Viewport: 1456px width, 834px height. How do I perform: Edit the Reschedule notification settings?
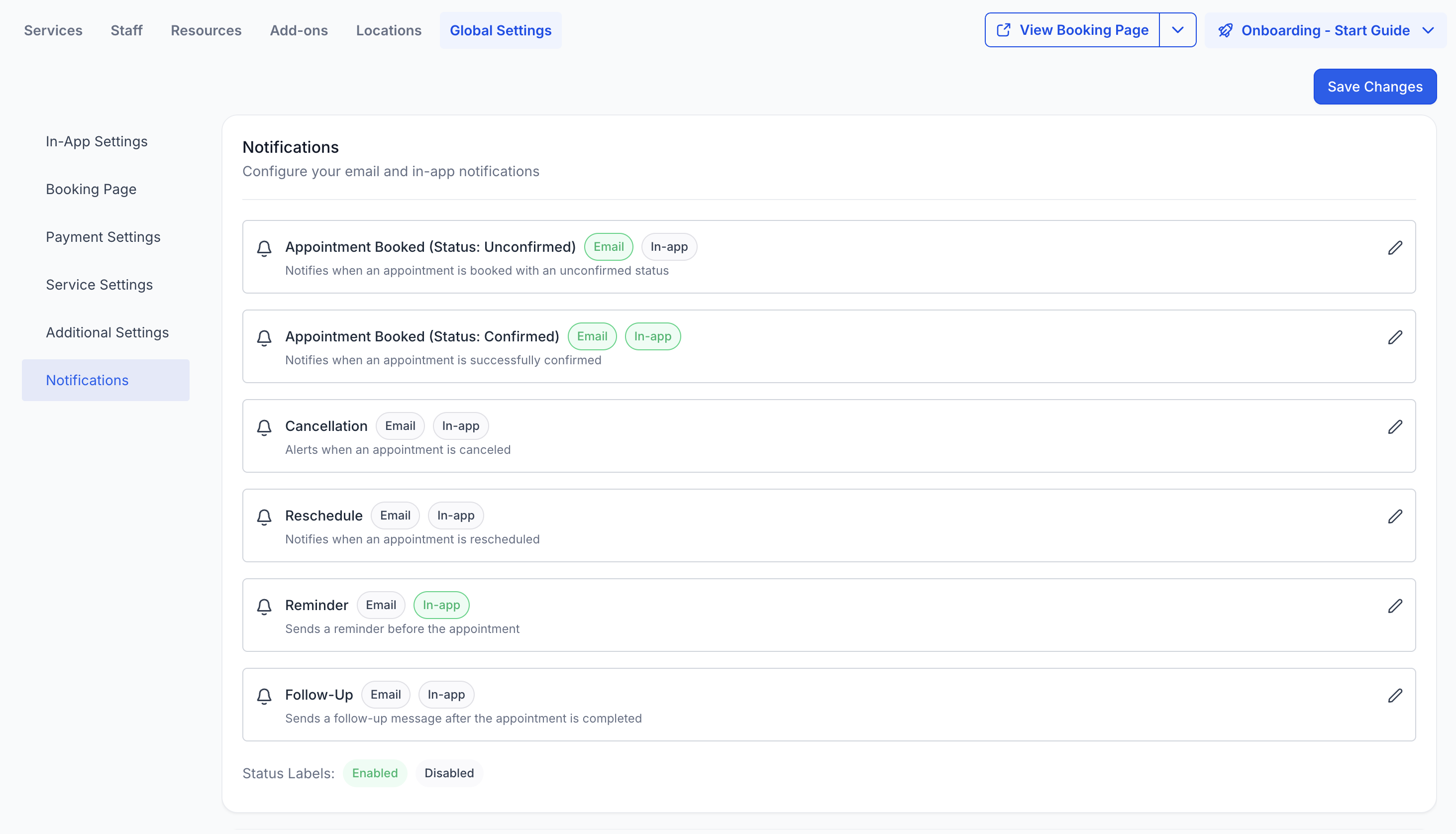pos(1395,516)
